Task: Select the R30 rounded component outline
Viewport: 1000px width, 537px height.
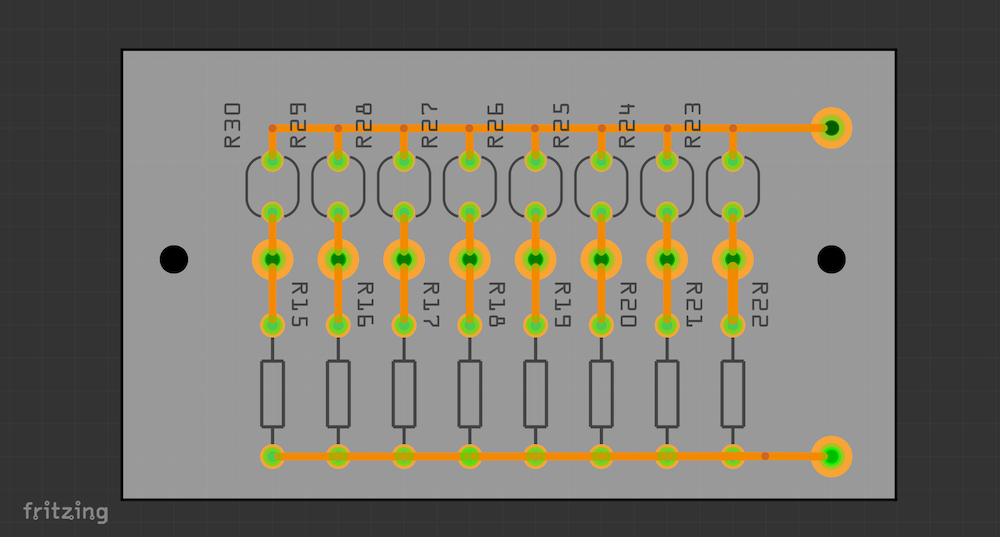Action: [x=272, y=186]
